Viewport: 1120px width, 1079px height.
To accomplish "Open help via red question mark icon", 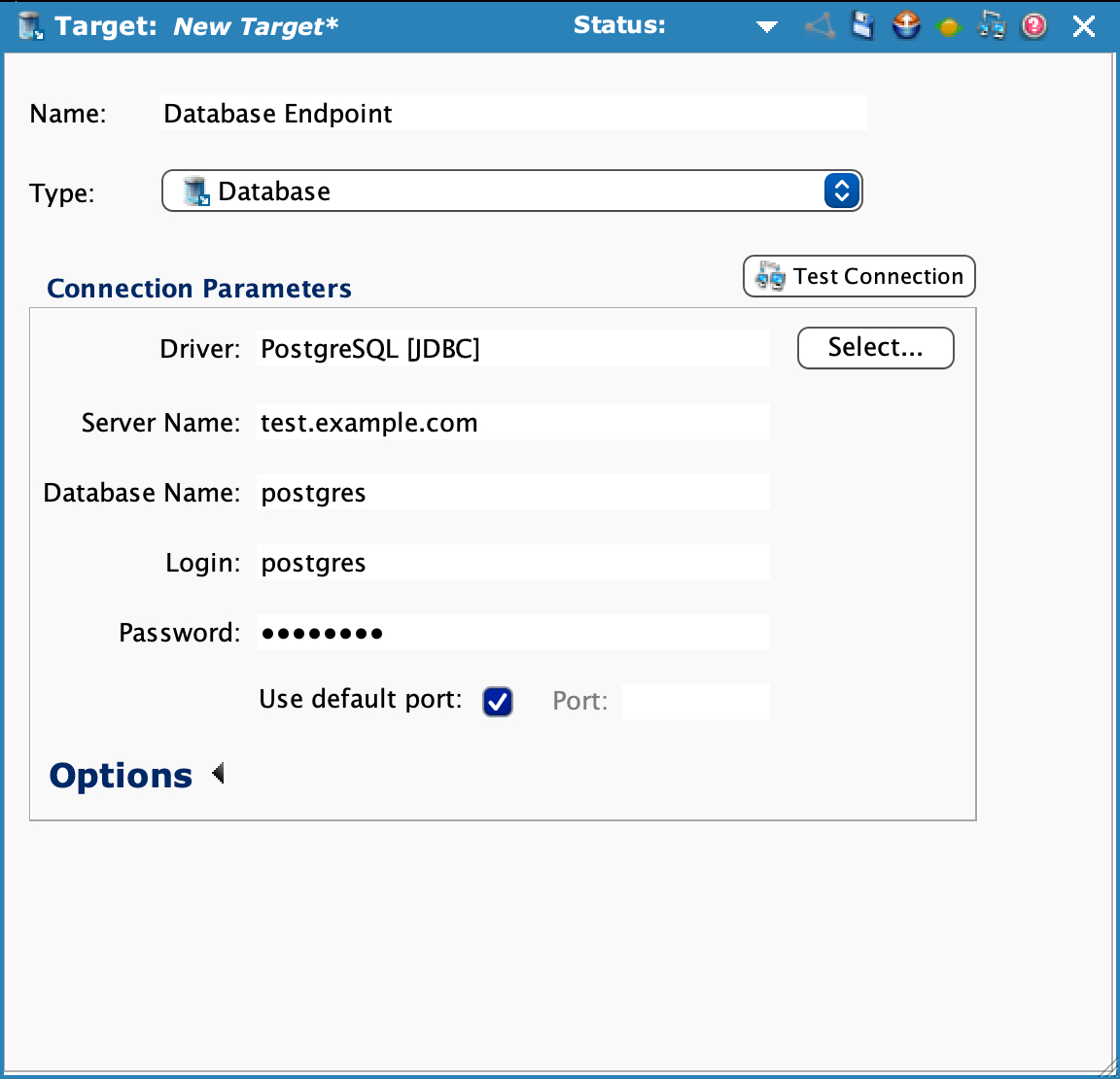I will pyautogui.click(x=1034, y=25).
